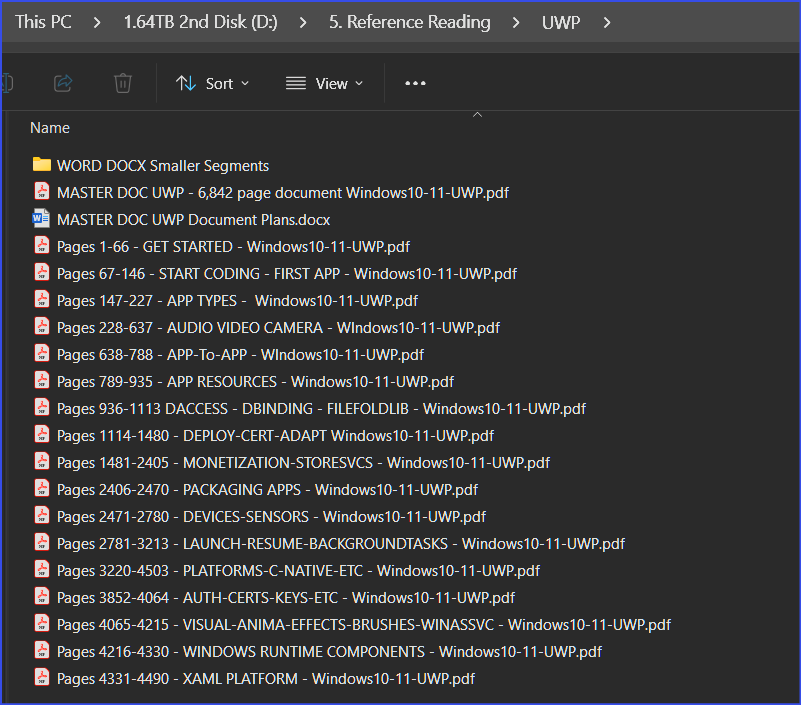Click PDF icon of 'Pages 3852-4064 - AUTH-CERTS-KEYS-ETC'

click(x=42, y=597)
